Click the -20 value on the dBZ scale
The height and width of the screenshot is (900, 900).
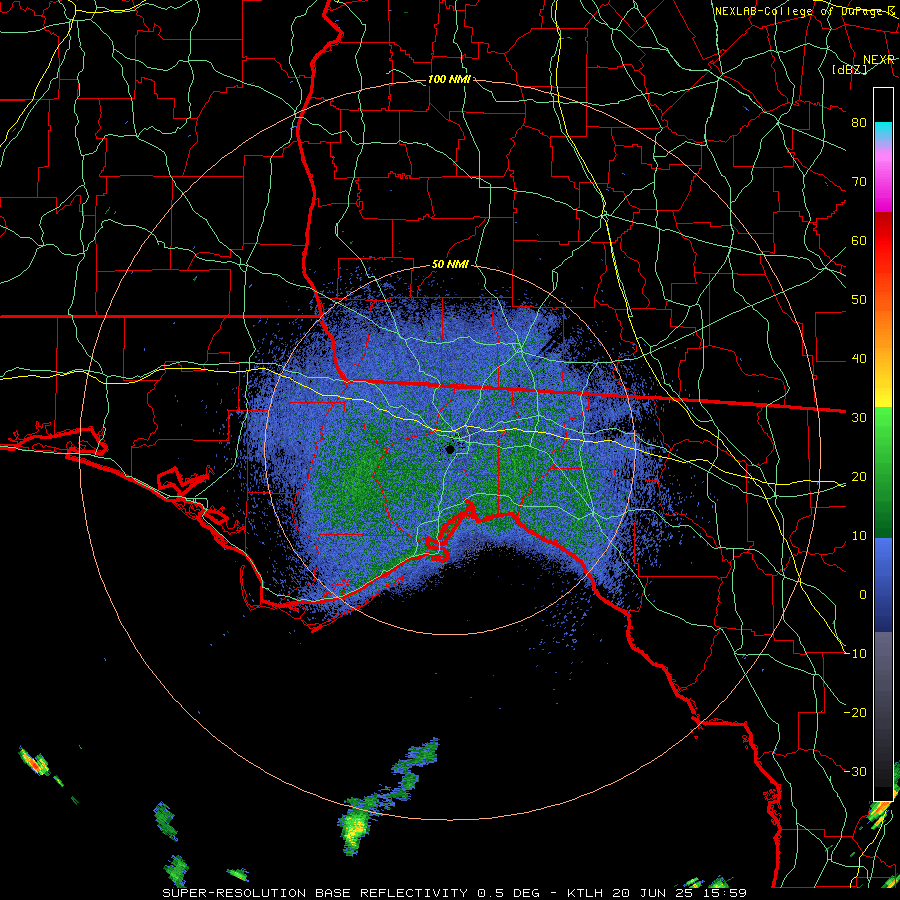click(856, 713)
